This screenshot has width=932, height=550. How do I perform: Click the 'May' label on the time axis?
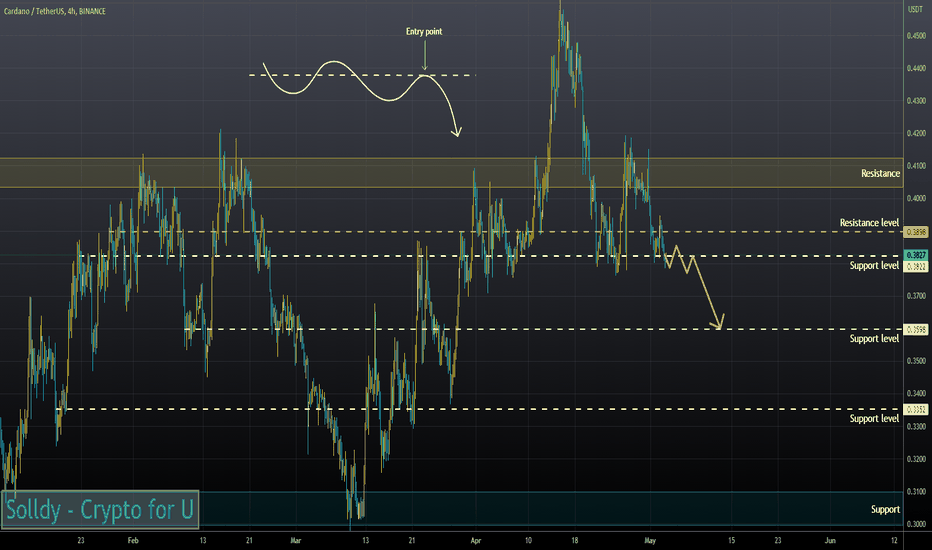pos(650,540)
